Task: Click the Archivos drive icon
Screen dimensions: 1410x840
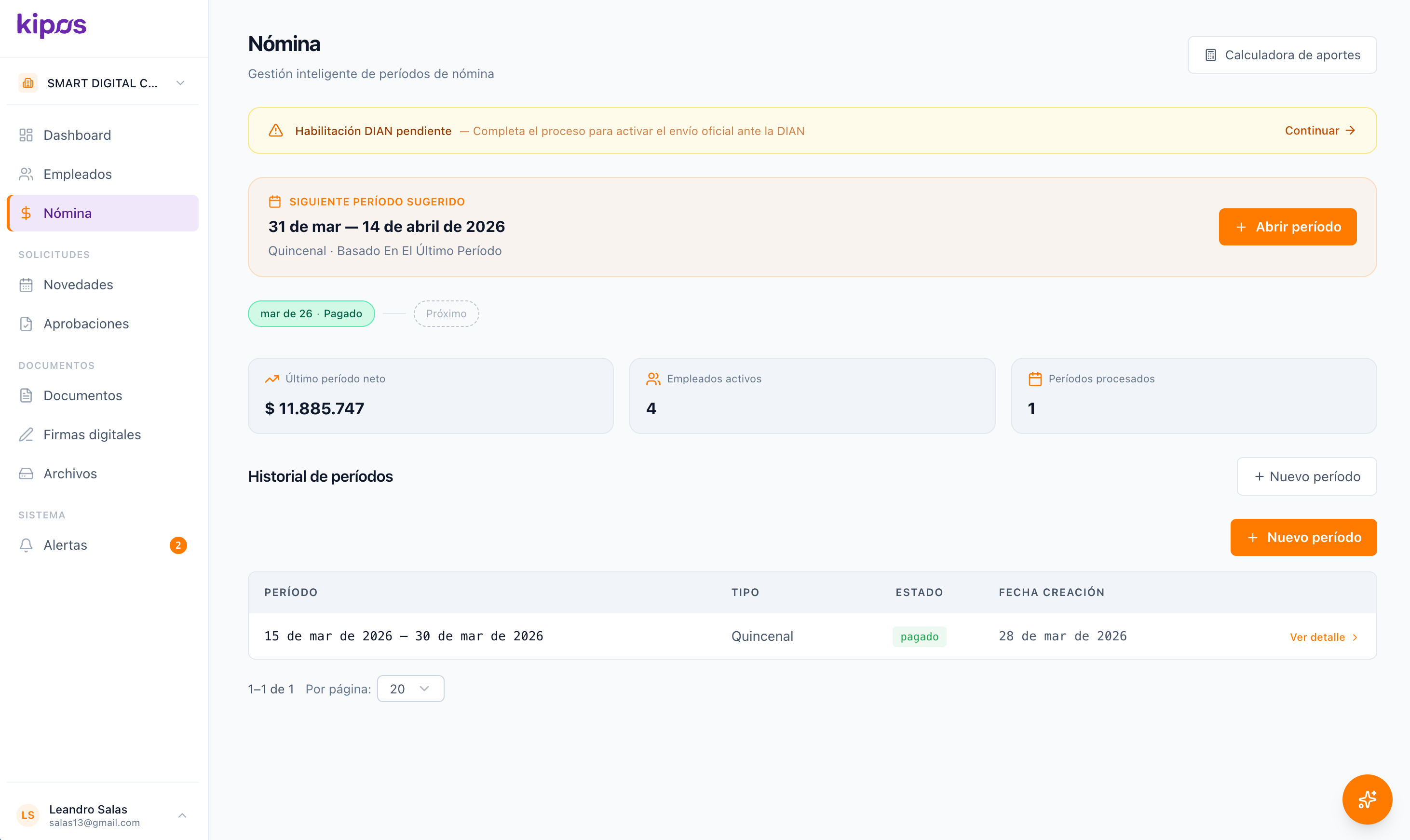Action: tap(26, 474)
